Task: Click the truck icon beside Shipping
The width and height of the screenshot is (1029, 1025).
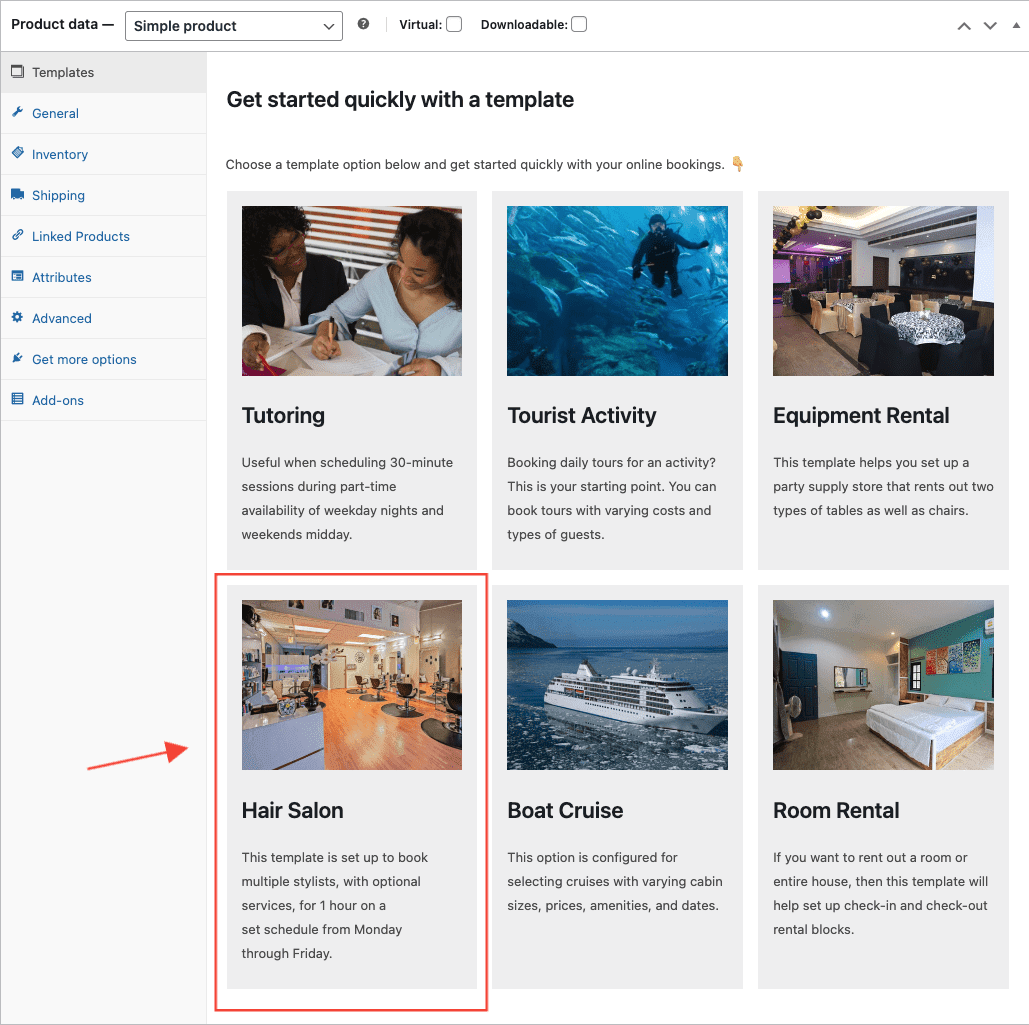Action: pyautogui.click(x=18, y=194)
